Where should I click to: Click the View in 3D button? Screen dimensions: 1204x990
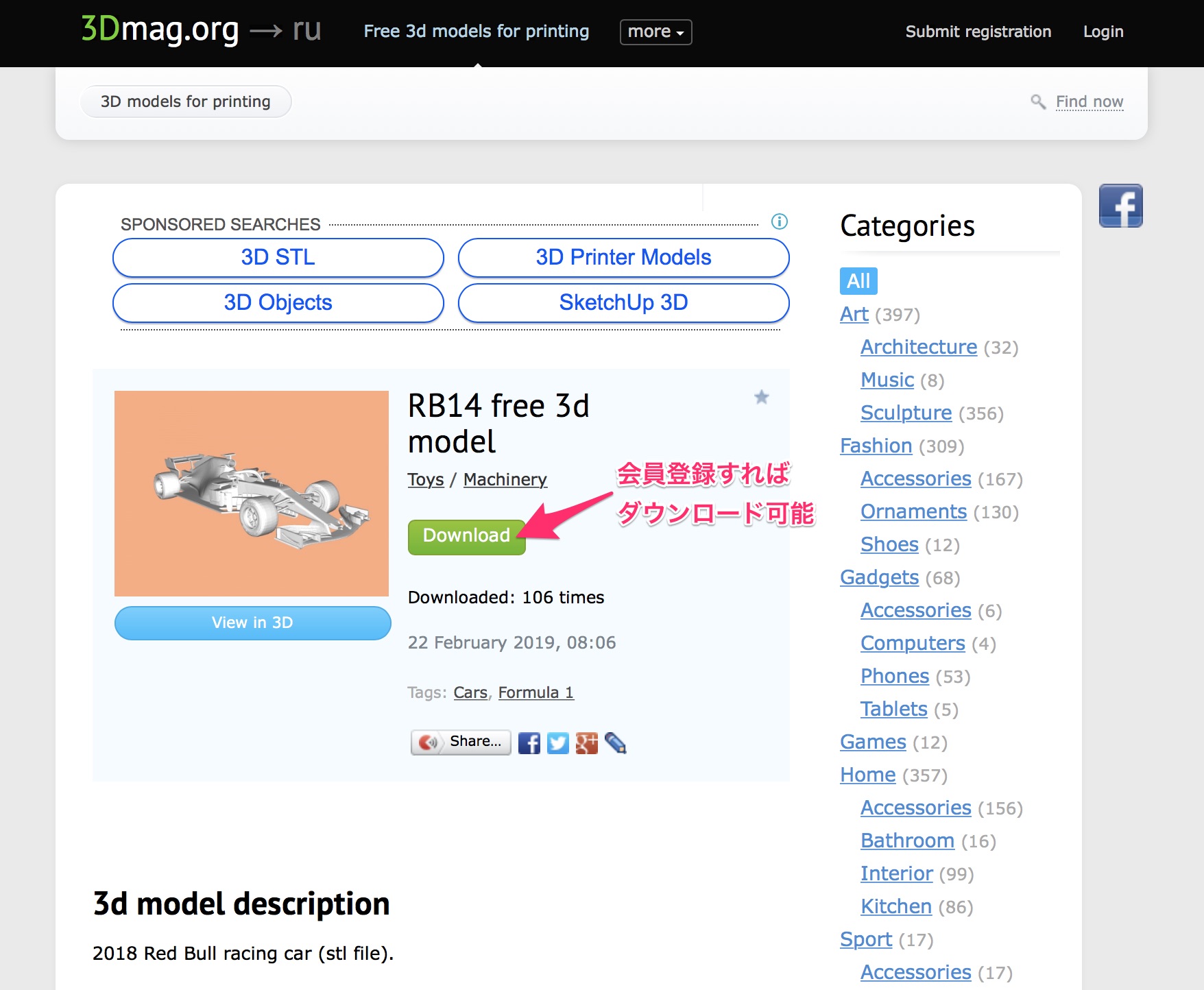click(x=252, y=623)
